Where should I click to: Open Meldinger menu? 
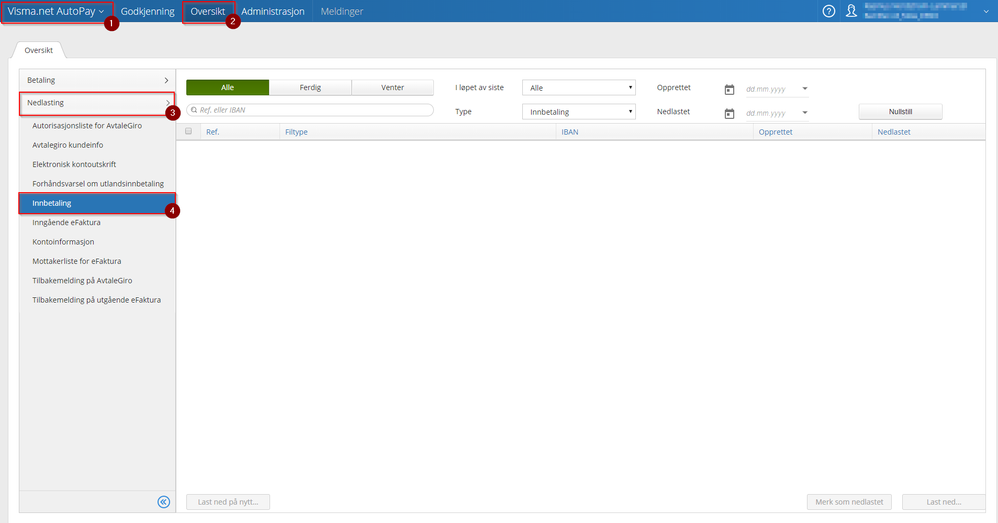342,11
